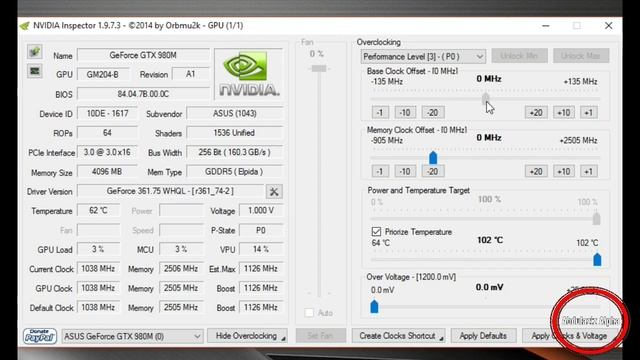Image resolution: width=640 pixels, height=360 pixels.
Task: Click the Over Voltage slider handle
Action: pyautogui.click(x=374, y=307)
